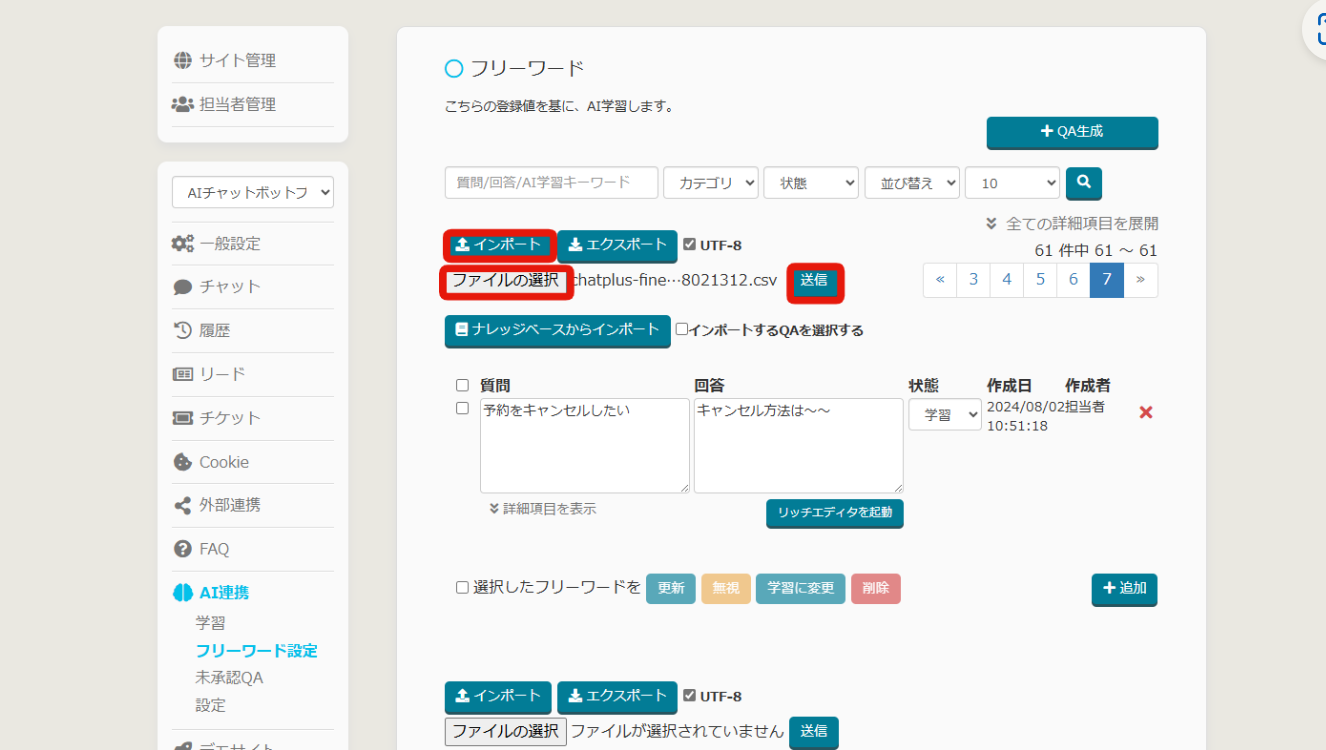Image resolution: width=1326 pixels, height=750 pixels.
Task: Click the magnifier search icon button
Action: [x=1083, y=183]
